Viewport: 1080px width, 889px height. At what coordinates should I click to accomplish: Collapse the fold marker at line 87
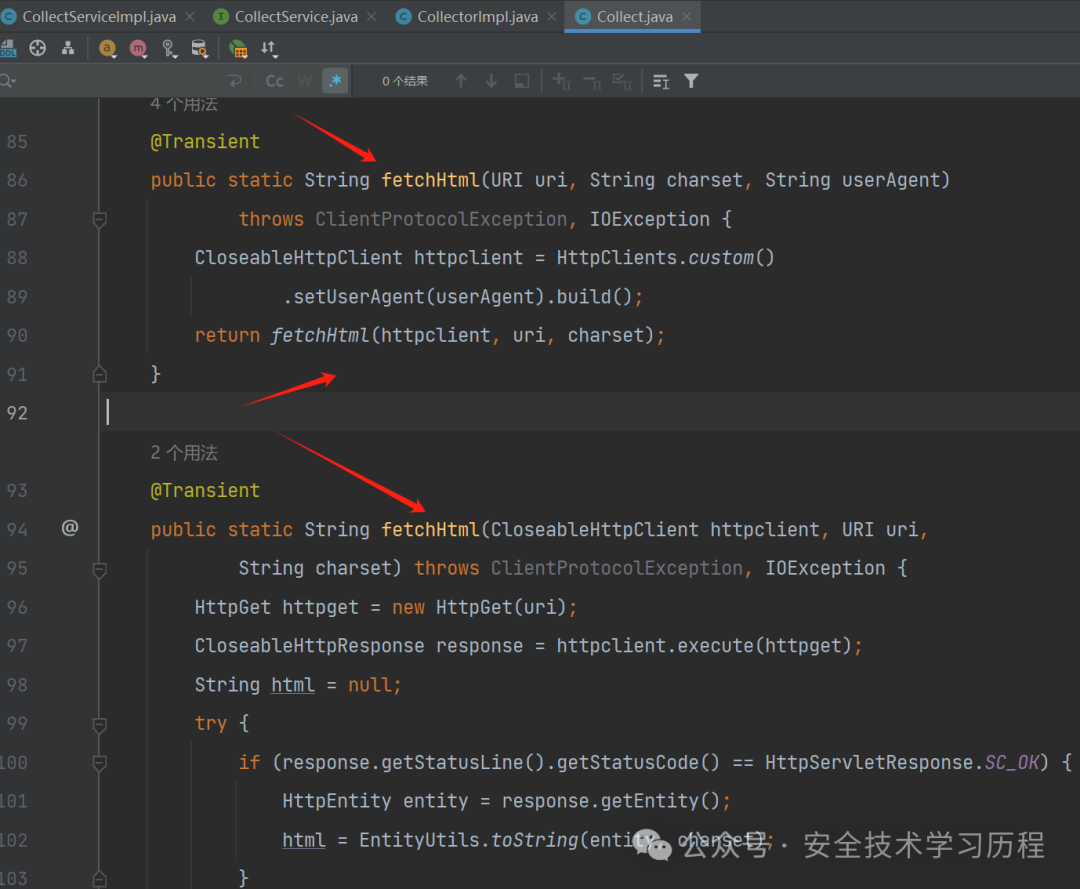pos(99,220)
